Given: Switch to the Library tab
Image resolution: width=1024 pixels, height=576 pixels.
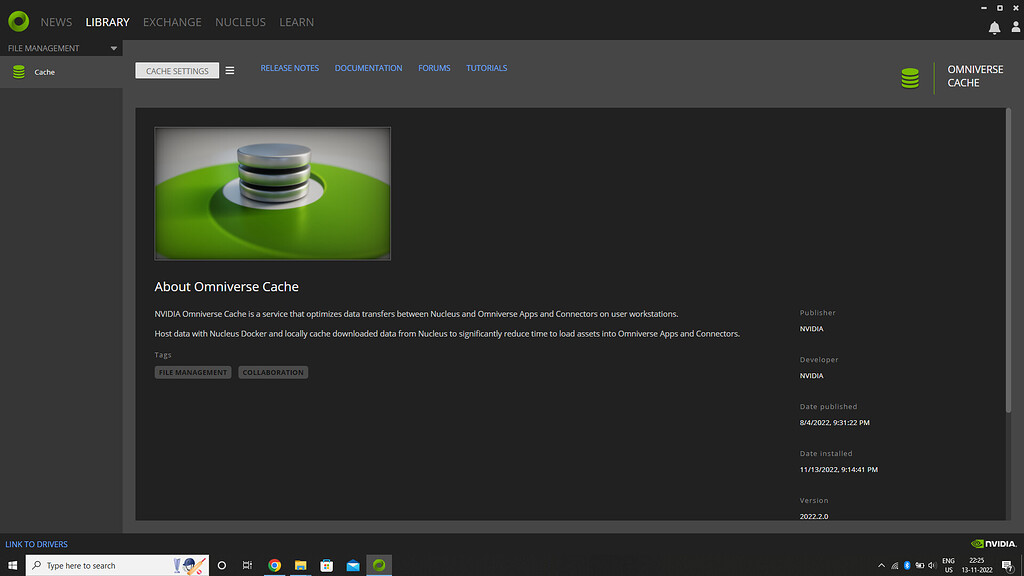Looking at the screenshot, I should (x=108, y=22).
